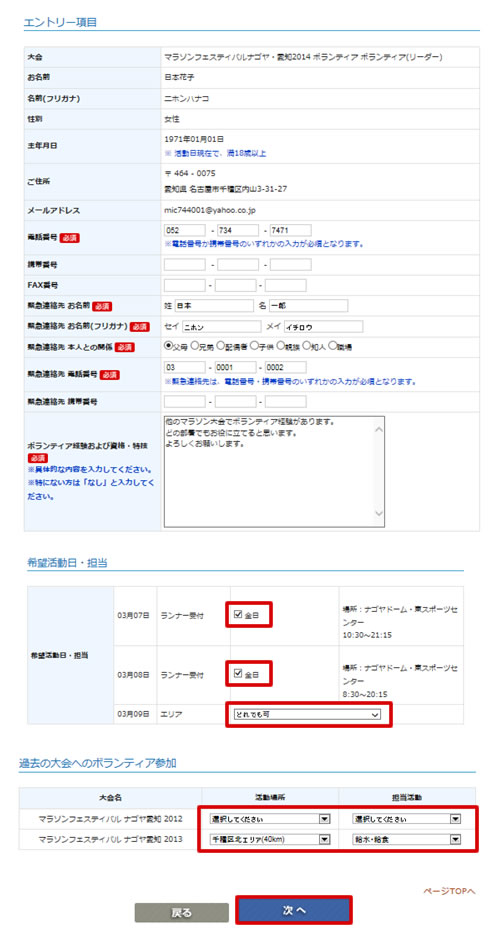Screen dimensions: 492x938
Task: Click the furigana text ニホンハナコ
Action: coord(186,99)
